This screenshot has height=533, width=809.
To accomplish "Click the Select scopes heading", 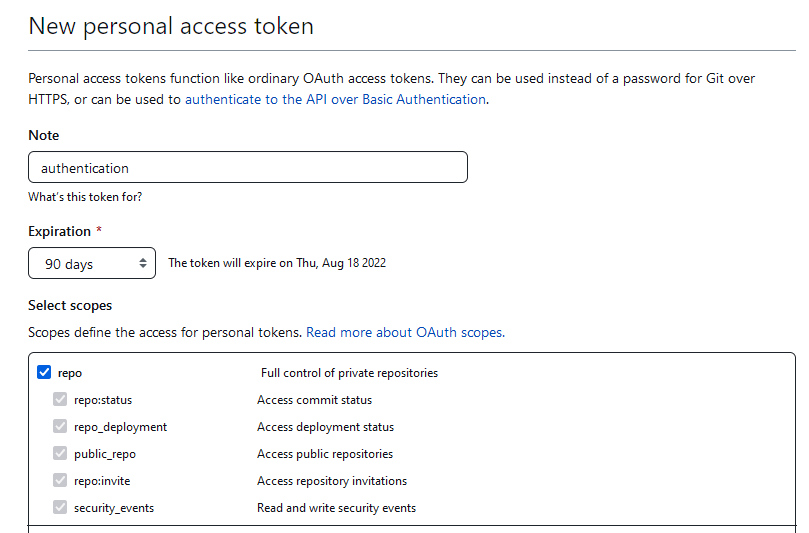I will [x=70, y=305].
